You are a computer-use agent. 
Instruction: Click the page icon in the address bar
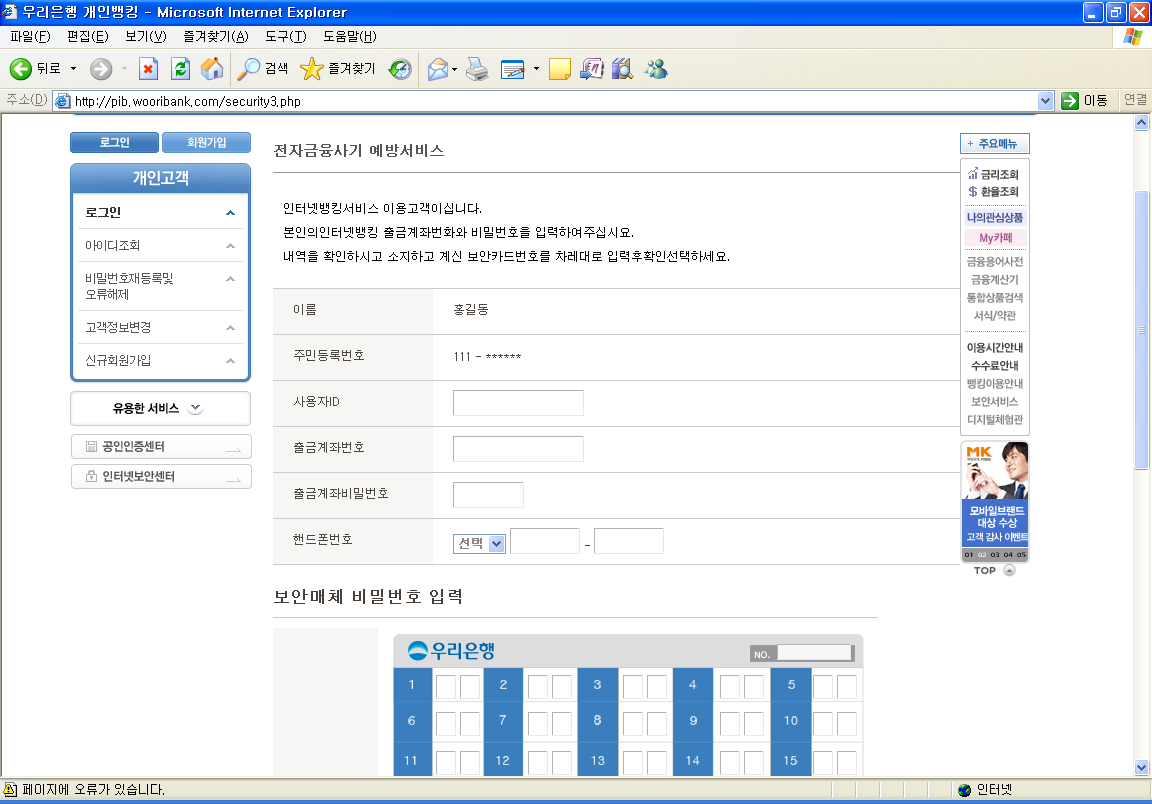[x=63, y=101]
